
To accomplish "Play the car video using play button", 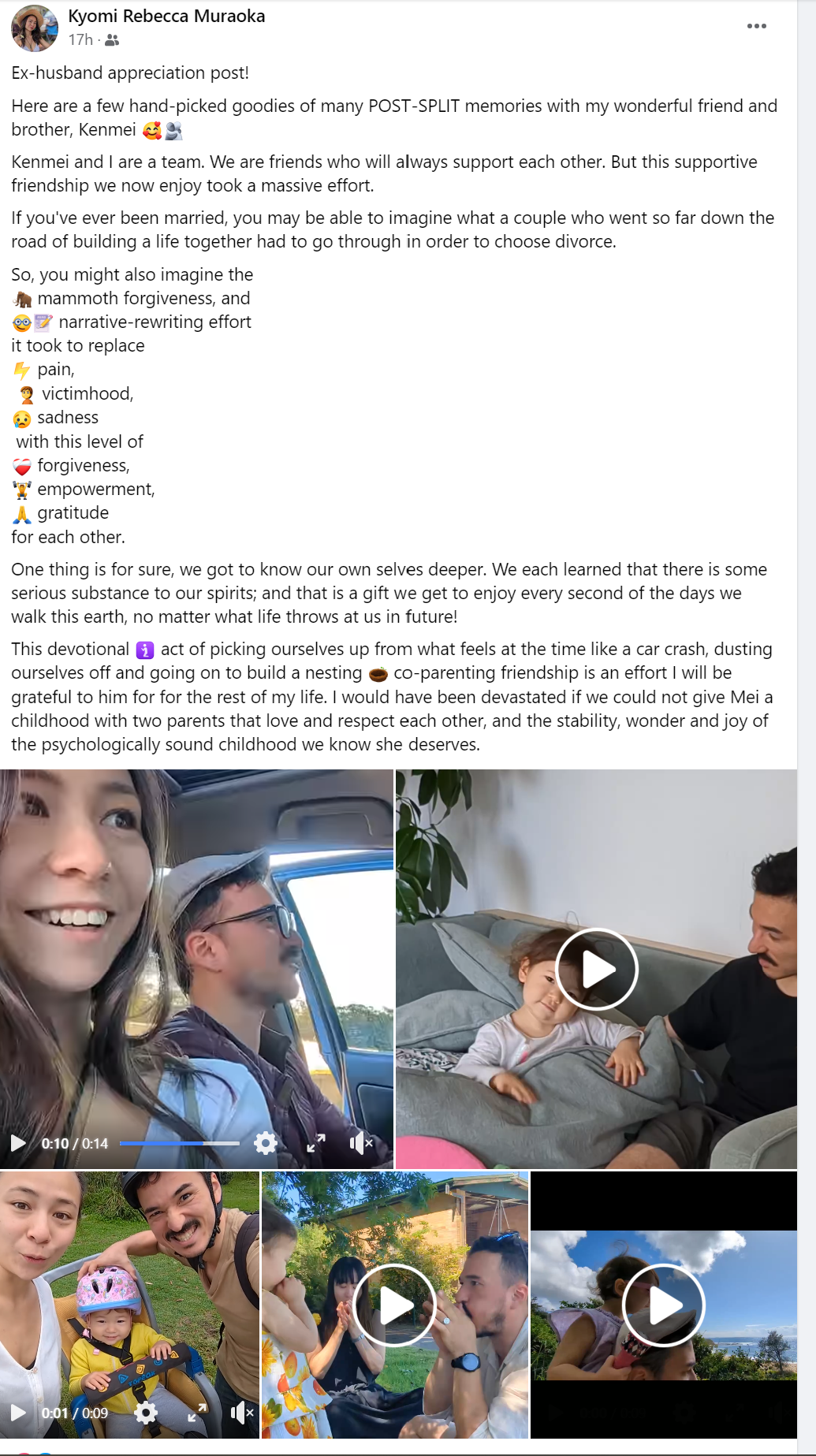I will (18, 1143).
